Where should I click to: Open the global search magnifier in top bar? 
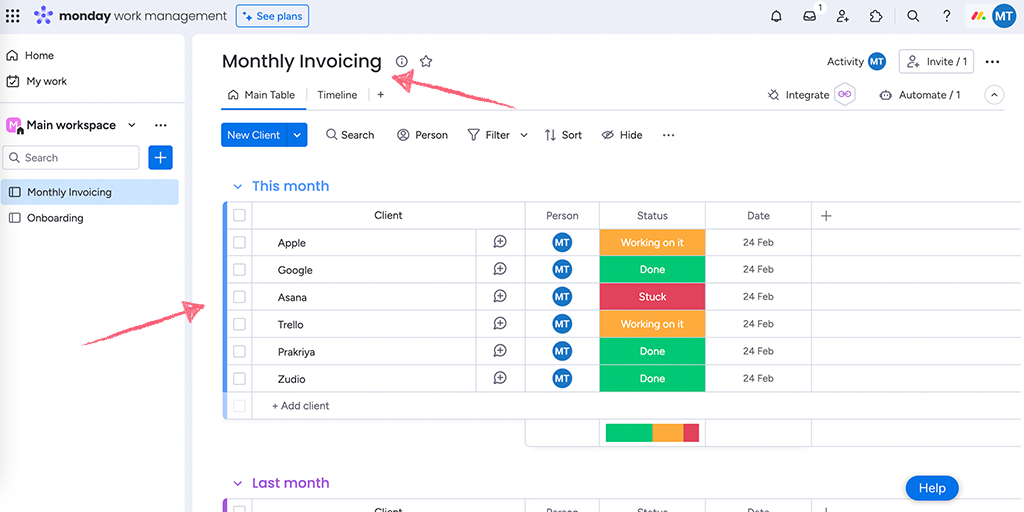(913, 16)
